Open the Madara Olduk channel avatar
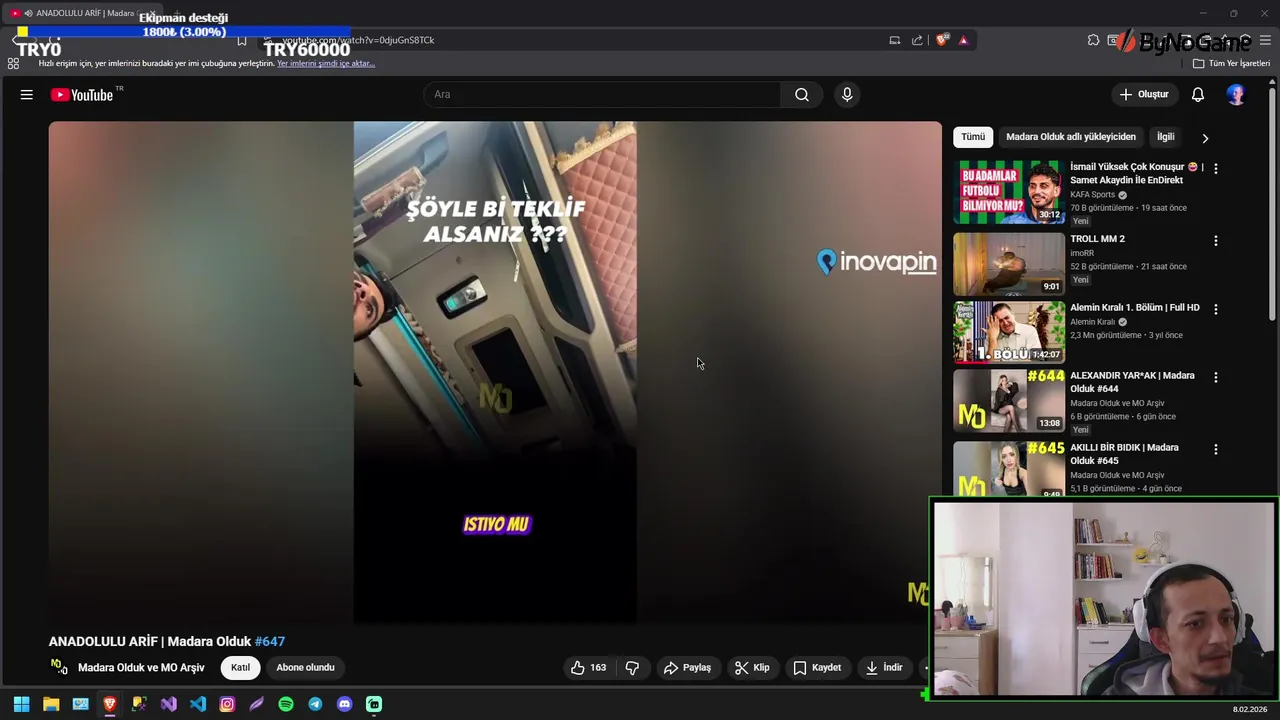This screenshot has width=1280, height=720. [x=59, y=667]
